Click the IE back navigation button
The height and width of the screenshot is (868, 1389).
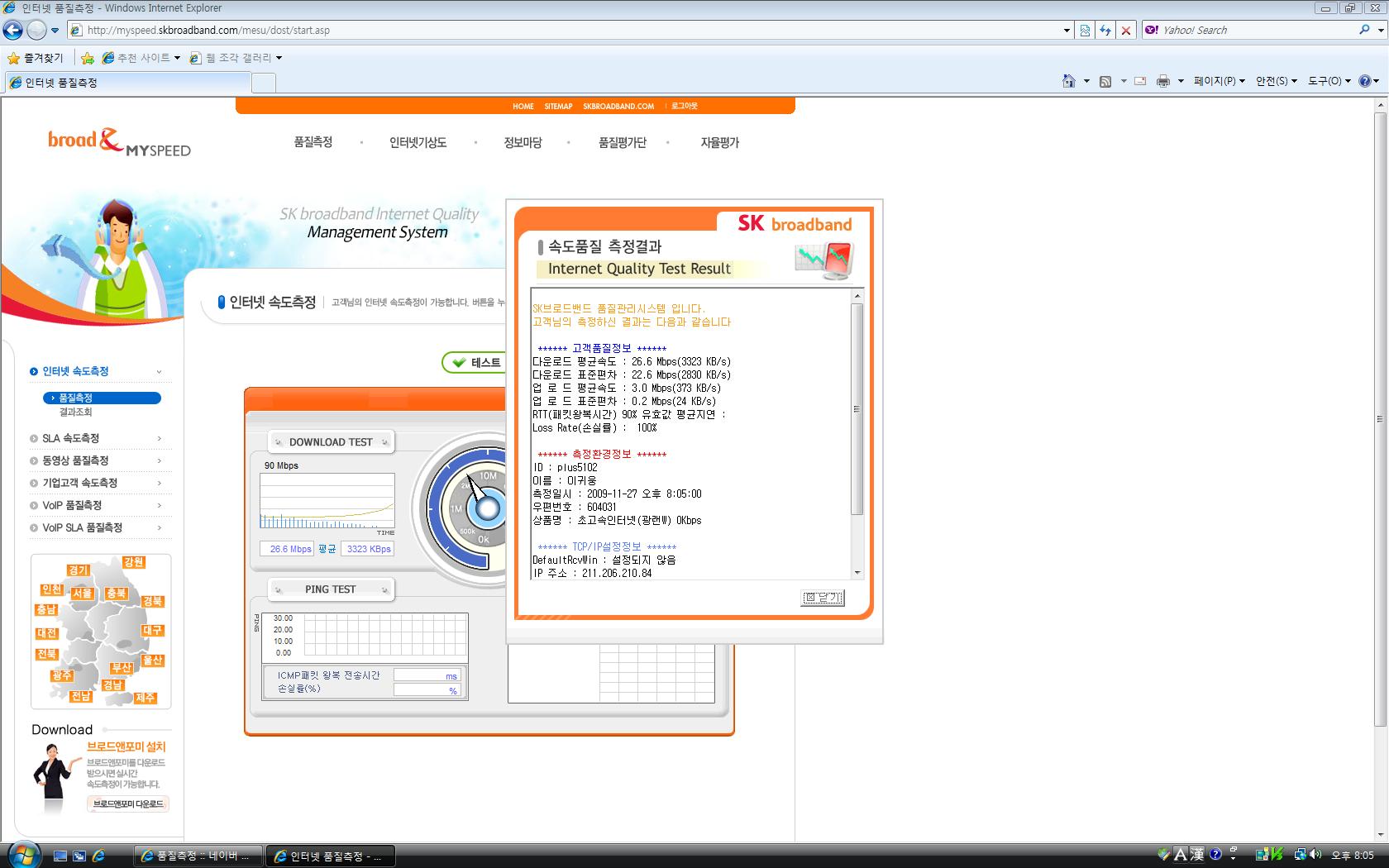tap(13, 30)
